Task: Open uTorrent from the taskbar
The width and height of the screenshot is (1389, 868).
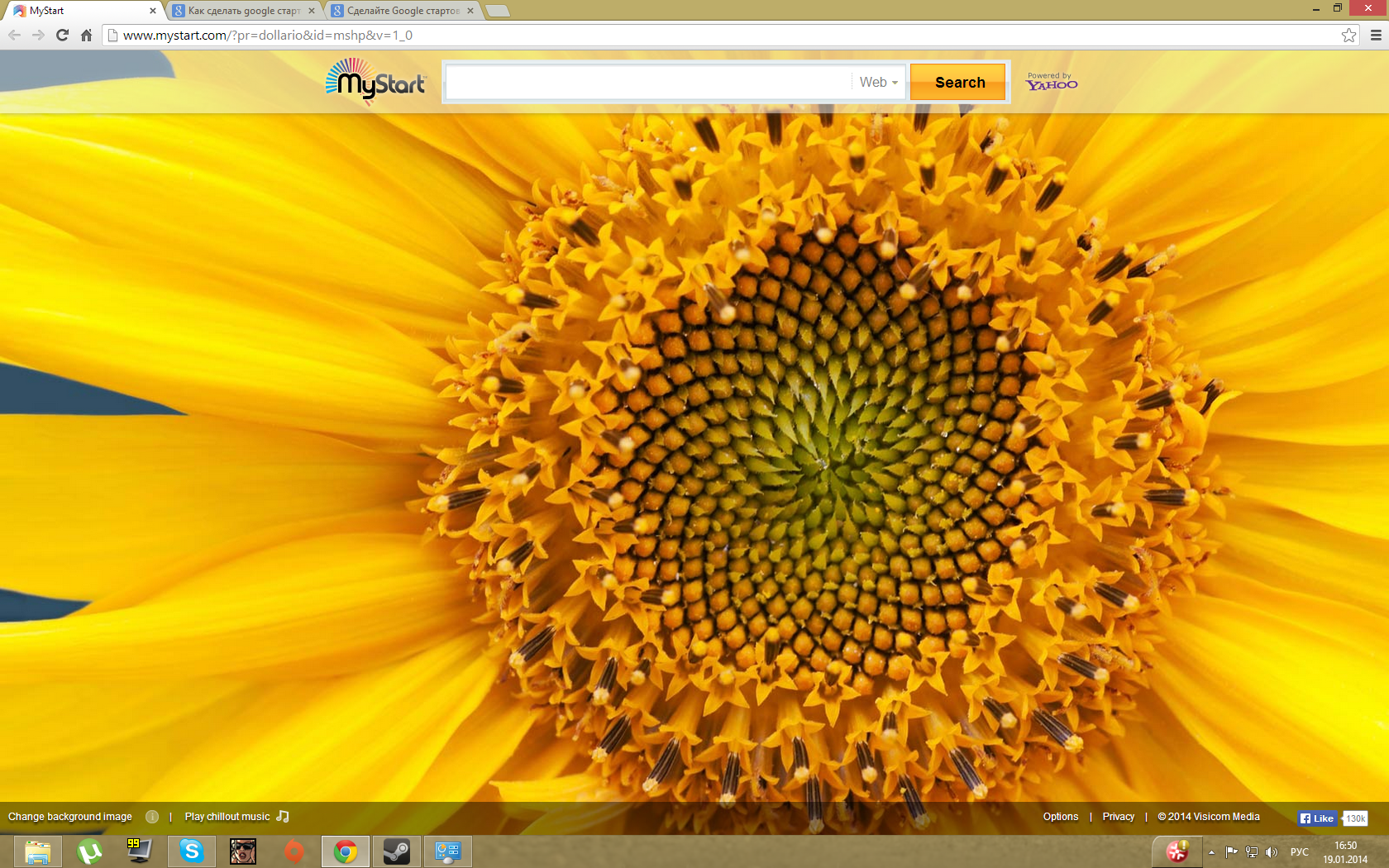Action: (89, 851)
